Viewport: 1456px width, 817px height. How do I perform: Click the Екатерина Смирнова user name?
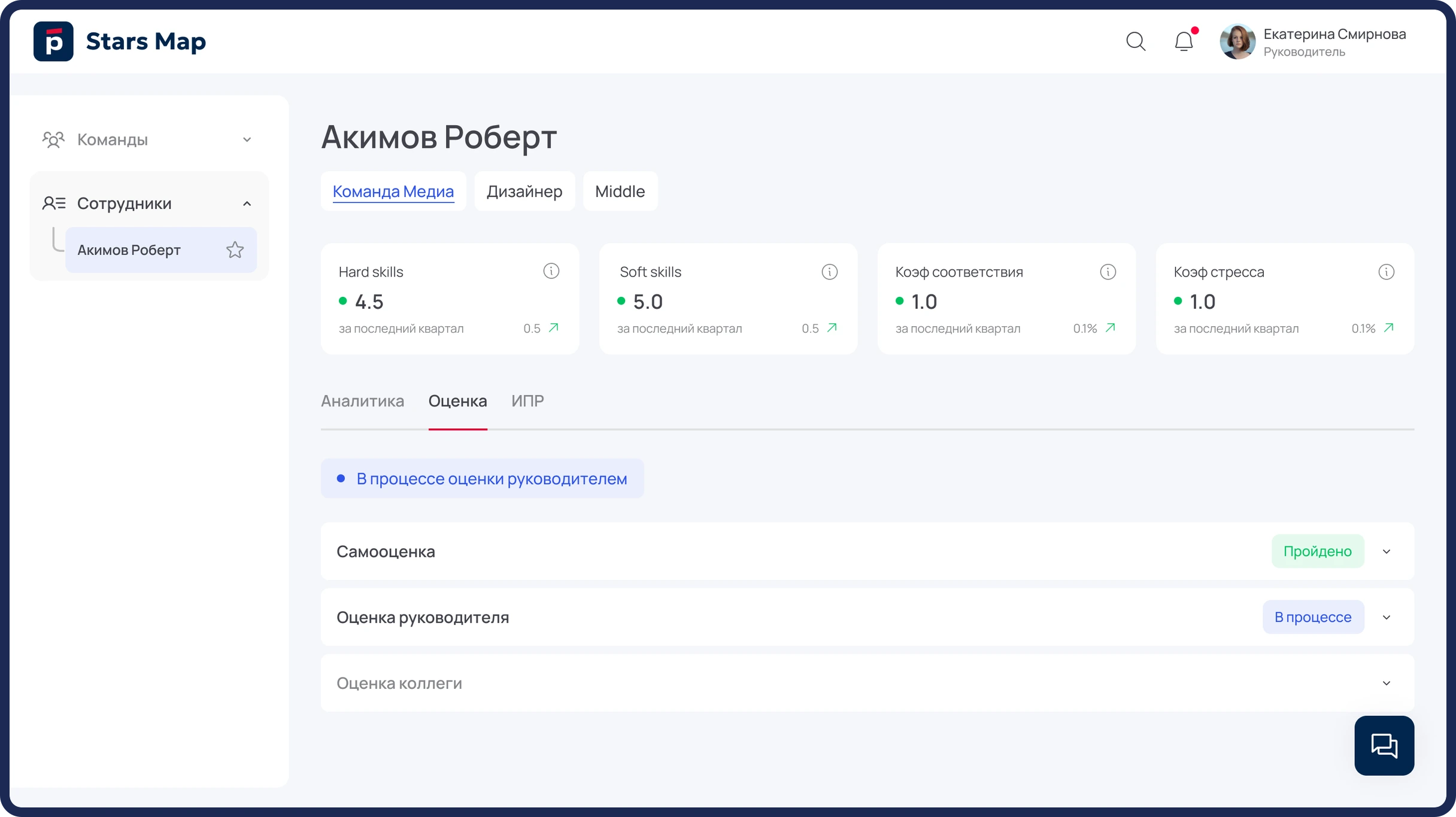point(1334,34)
